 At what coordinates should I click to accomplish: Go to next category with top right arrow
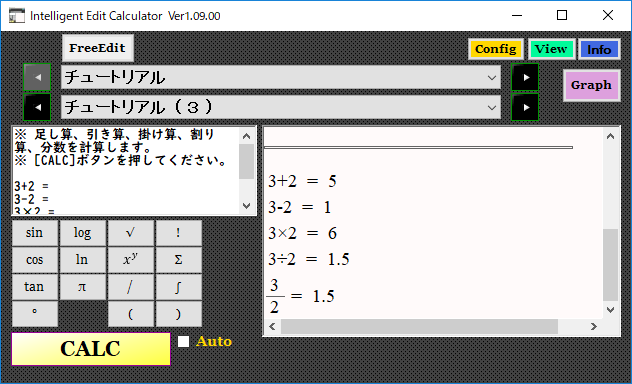525,77
